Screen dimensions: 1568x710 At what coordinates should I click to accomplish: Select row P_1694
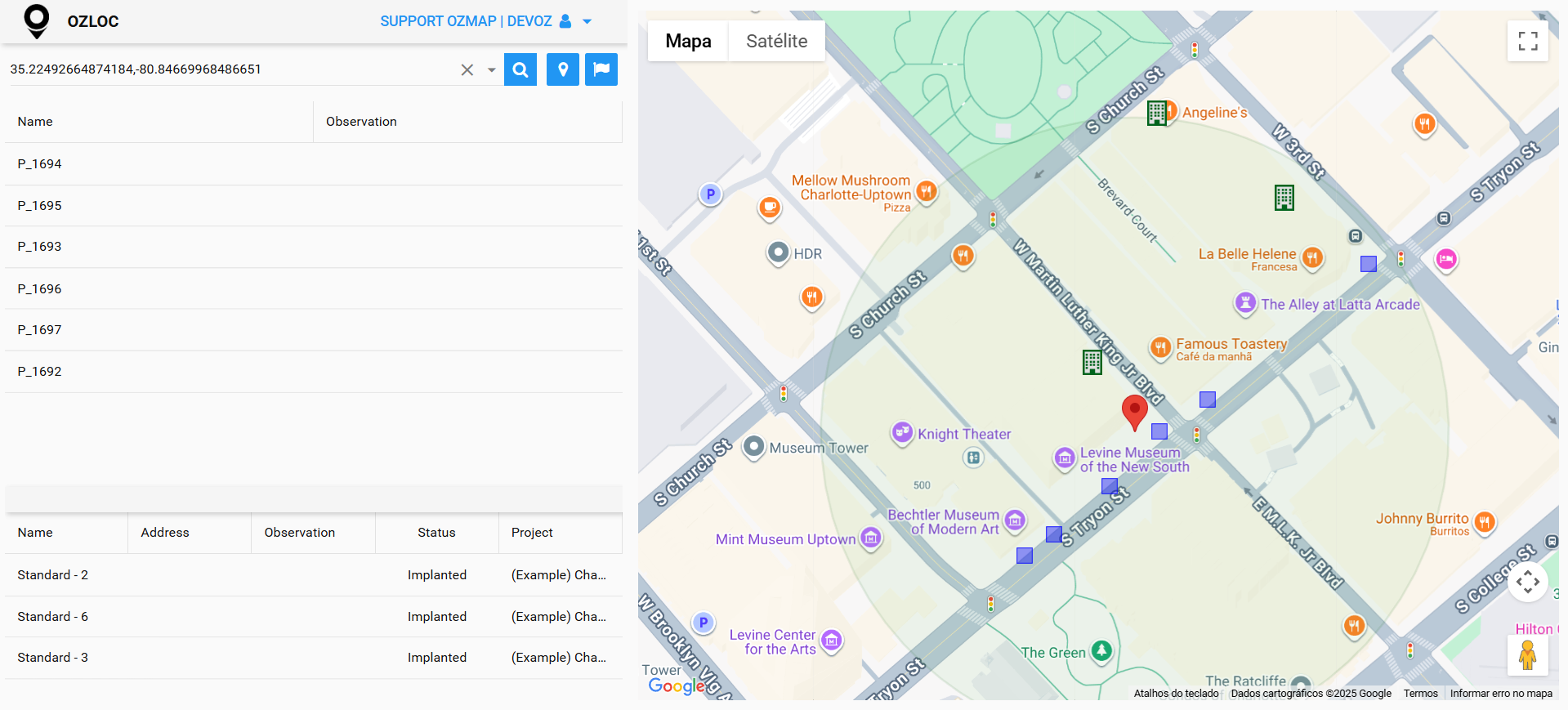tap(314, 164)
